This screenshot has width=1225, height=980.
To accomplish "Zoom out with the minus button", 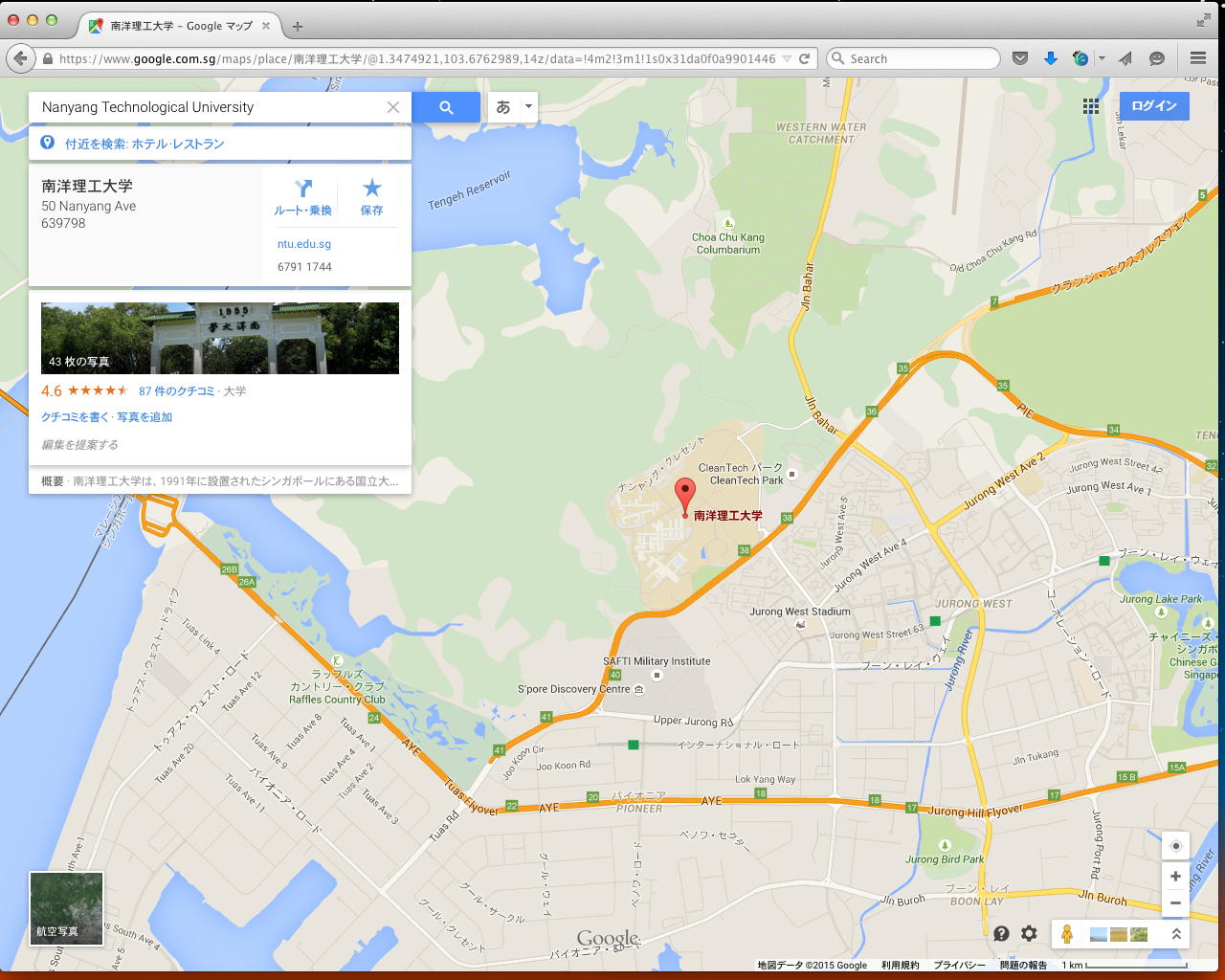I will point(1175,902).
